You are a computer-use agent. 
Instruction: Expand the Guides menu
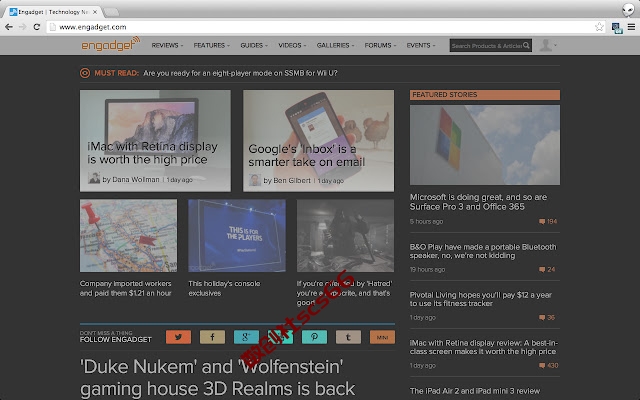click(254, 45)
